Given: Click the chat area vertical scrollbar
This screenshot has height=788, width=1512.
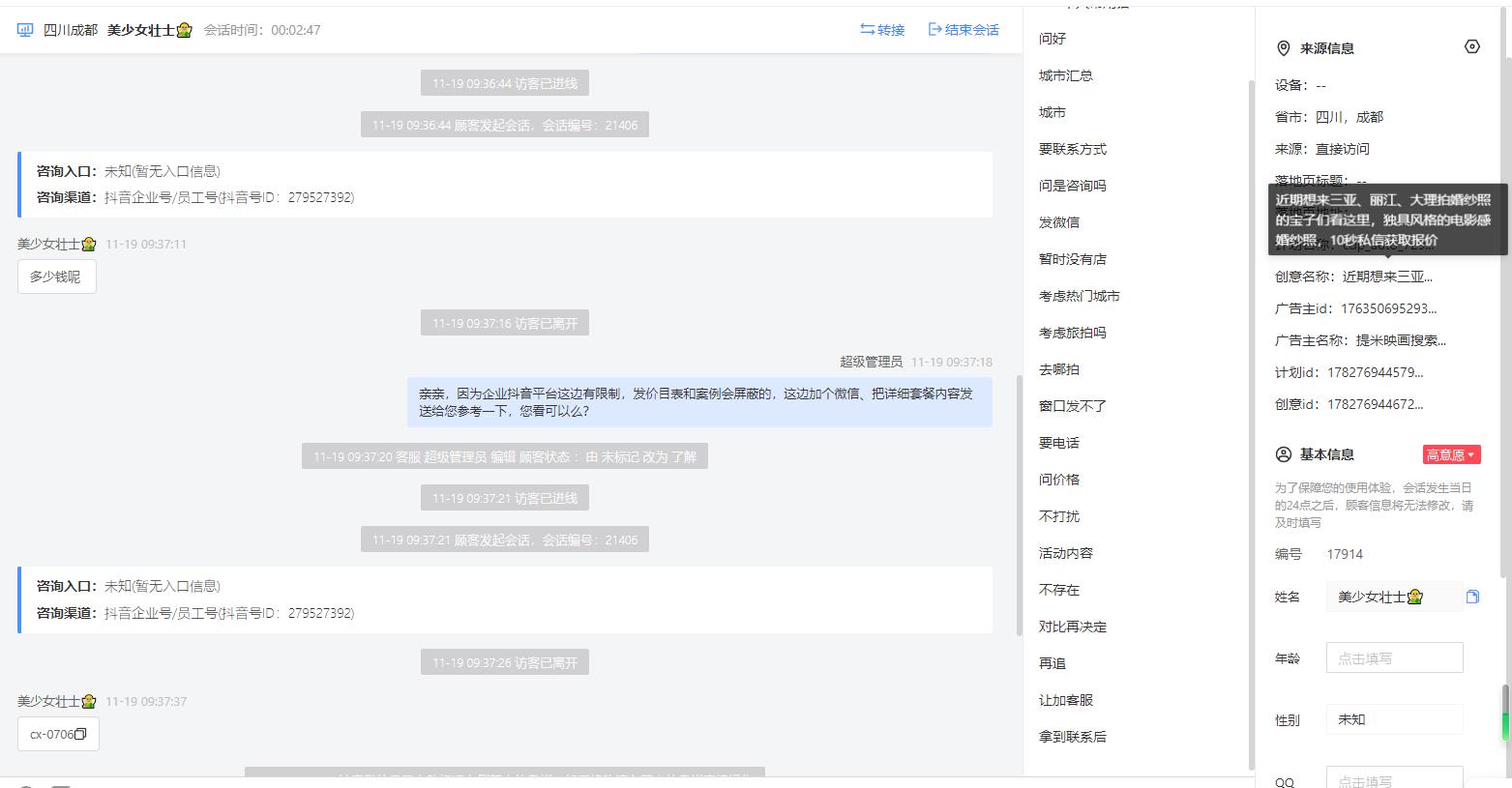Looking at the screenshot, I should coord(1019,506).
